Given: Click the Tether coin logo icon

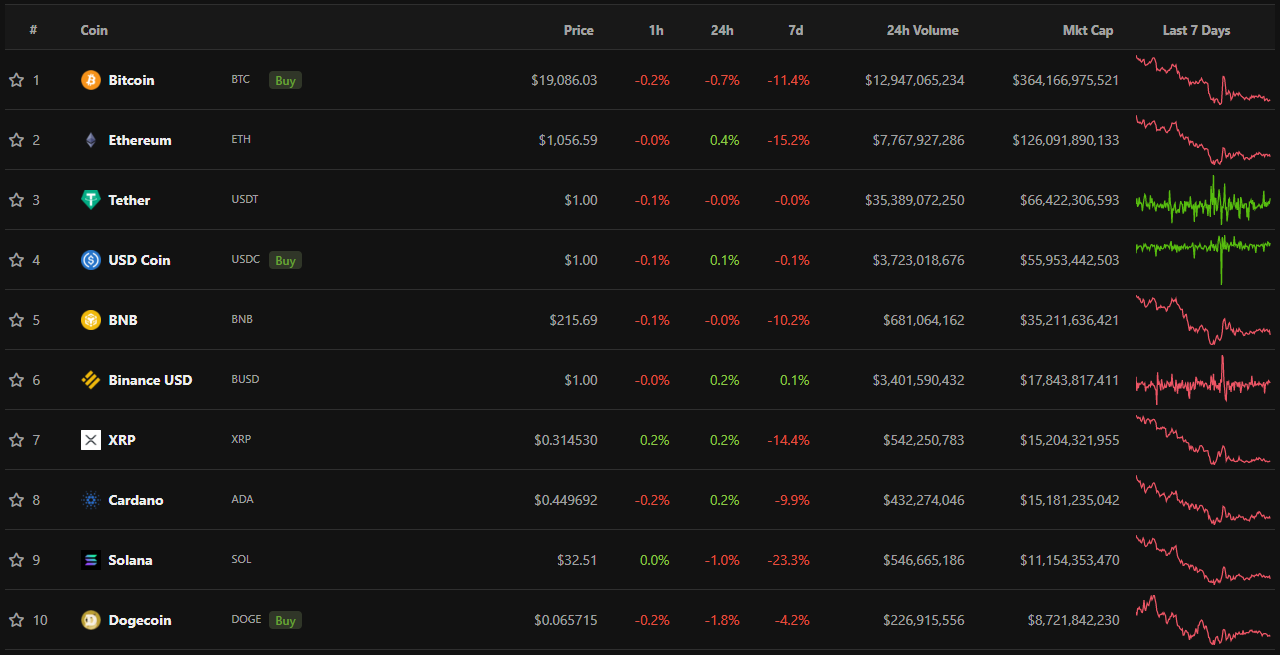Looking at the screenshot, I should tap(91, 200).
